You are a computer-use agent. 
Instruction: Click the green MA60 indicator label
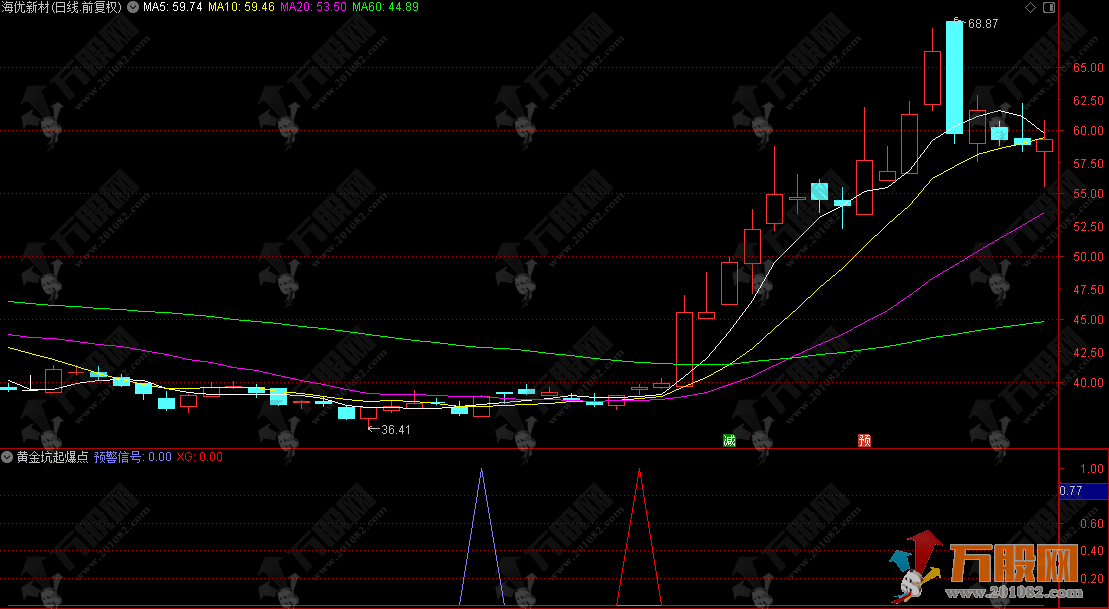pyautogui.click(x=385, y=7)
